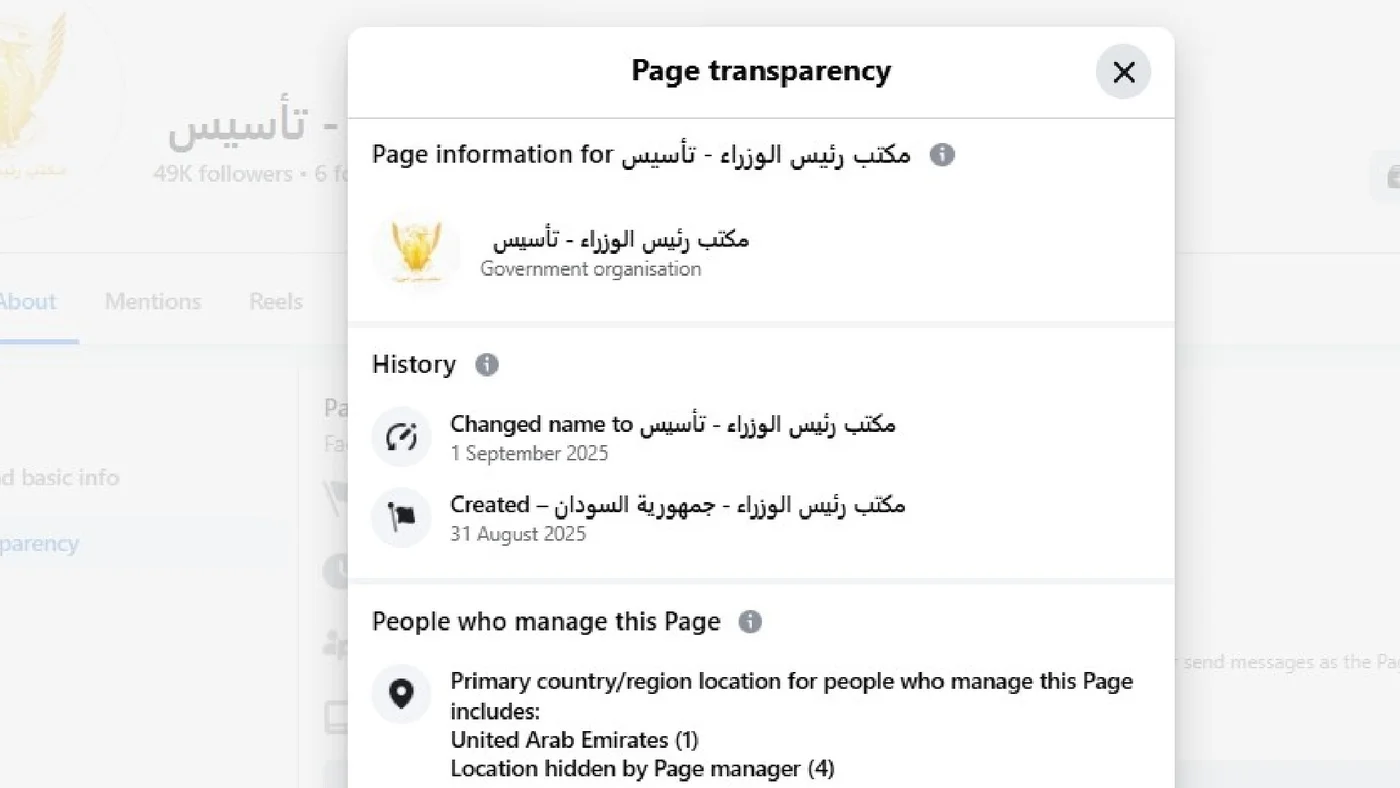Click the History section info icon
The height and width of the screenshot is (788, 1400).
[x=487, y=365]
